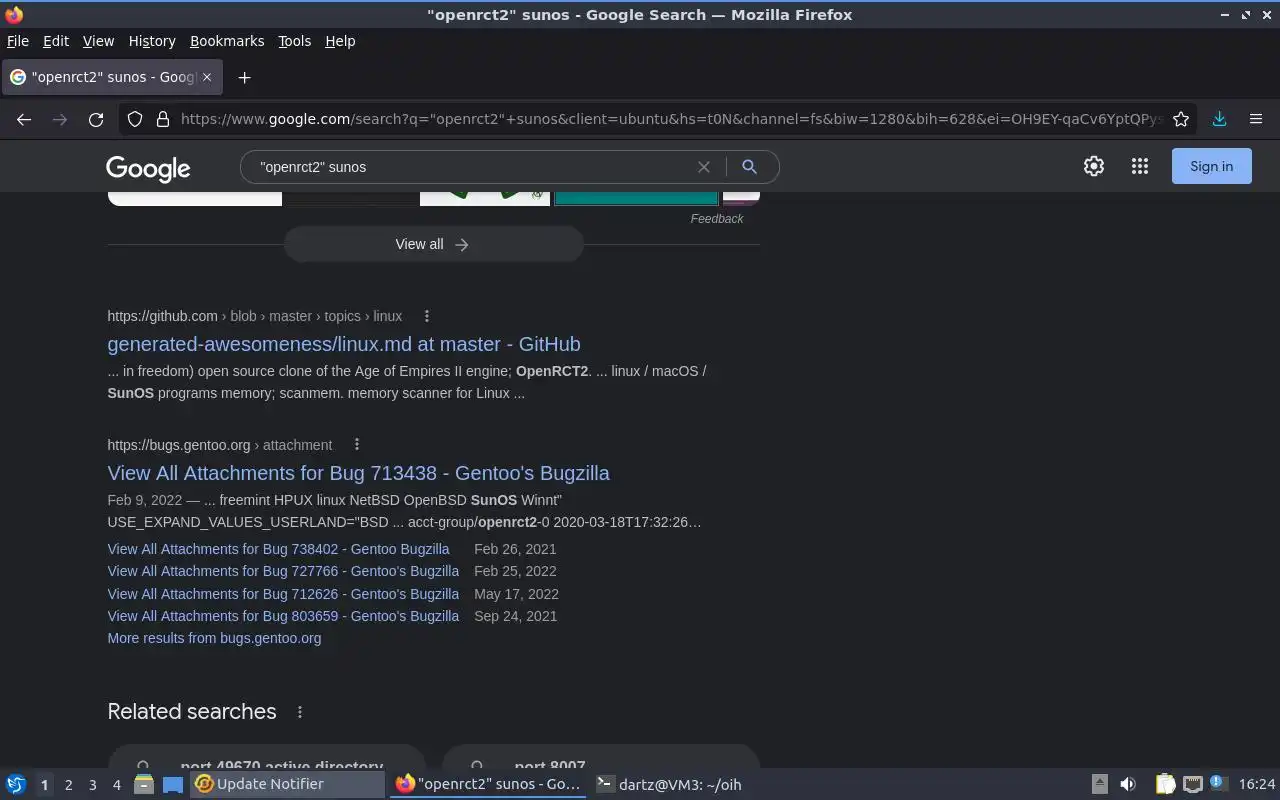Open the Firefox hamburger application menu
The height and width of the screenshot is (800, 1280).
click(1256, 119)
